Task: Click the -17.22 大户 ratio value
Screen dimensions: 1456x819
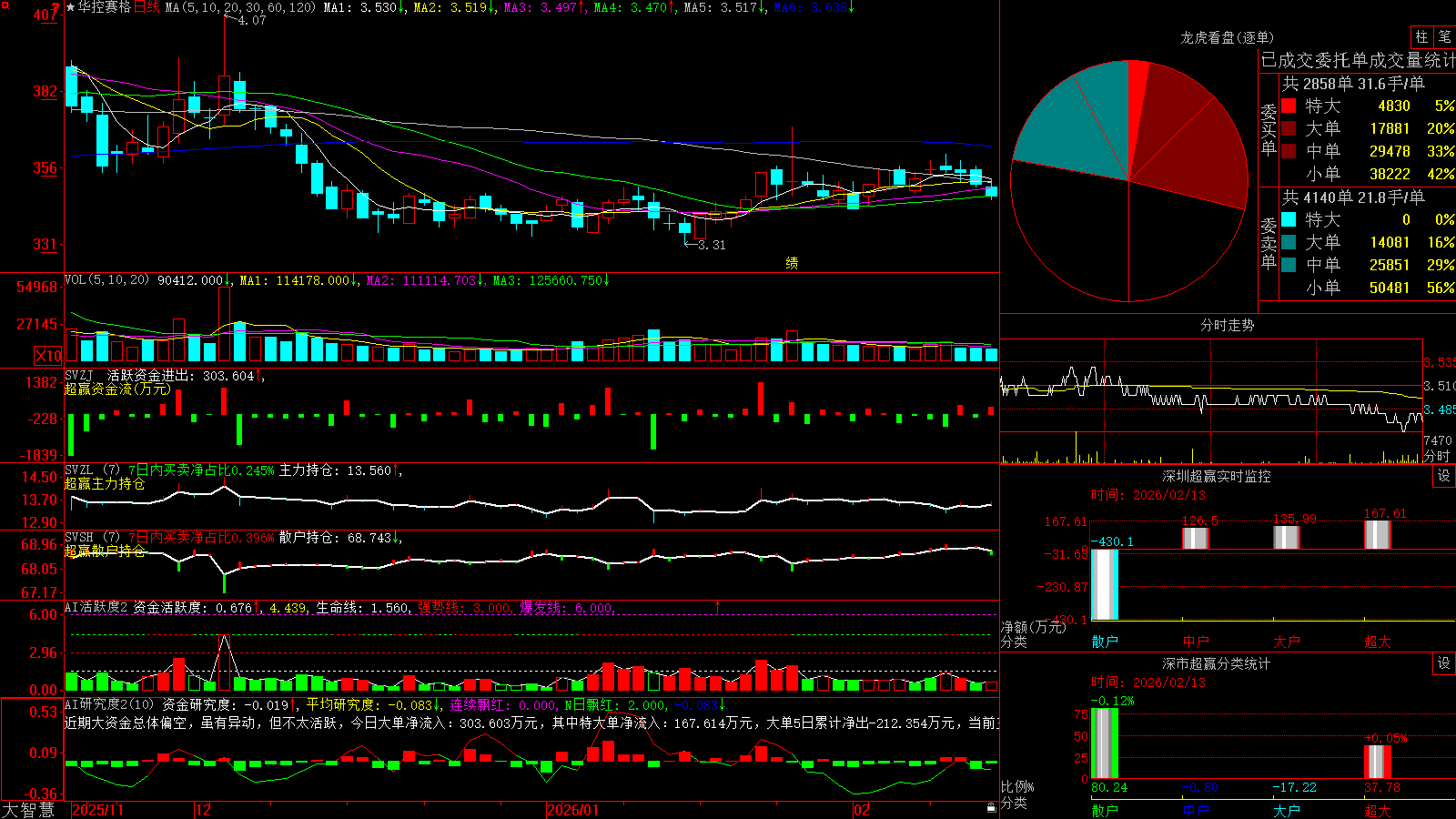Action: [x=1295, y=787]
